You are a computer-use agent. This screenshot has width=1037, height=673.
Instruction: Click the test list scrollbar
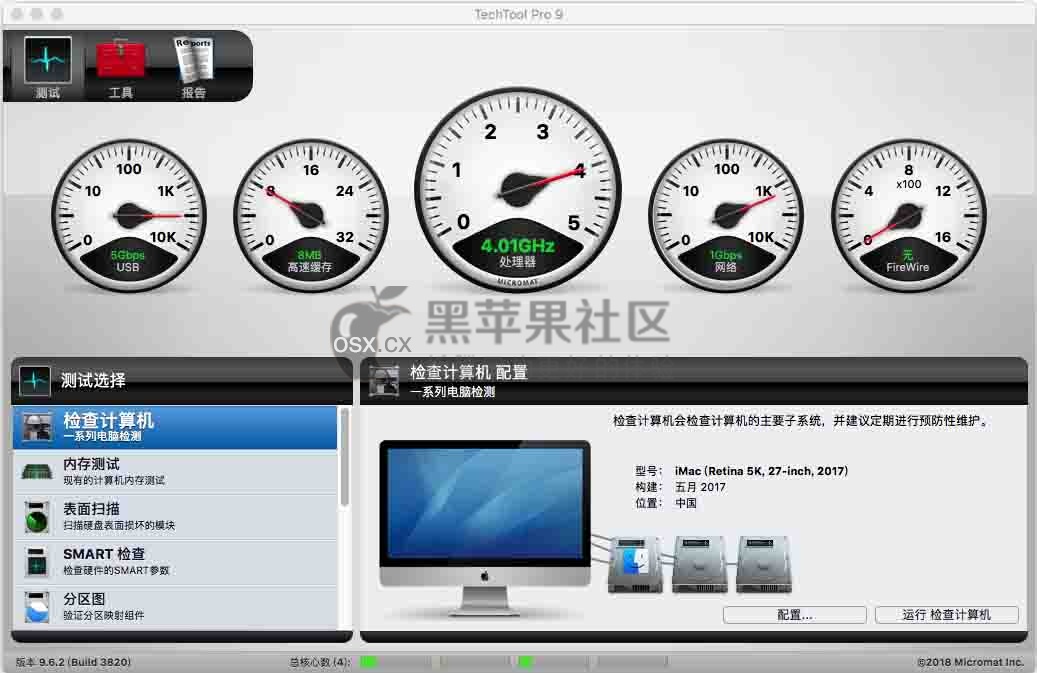click(x=345, y=457)
